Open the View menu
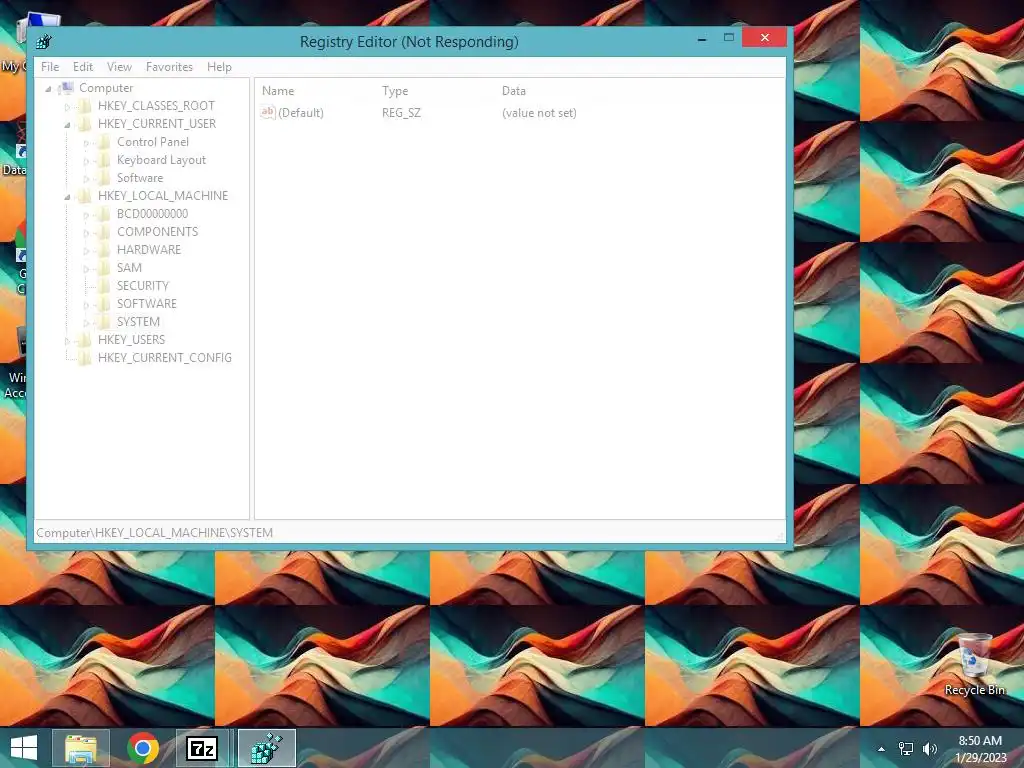 pyautogui.click(x=120, y=67)
